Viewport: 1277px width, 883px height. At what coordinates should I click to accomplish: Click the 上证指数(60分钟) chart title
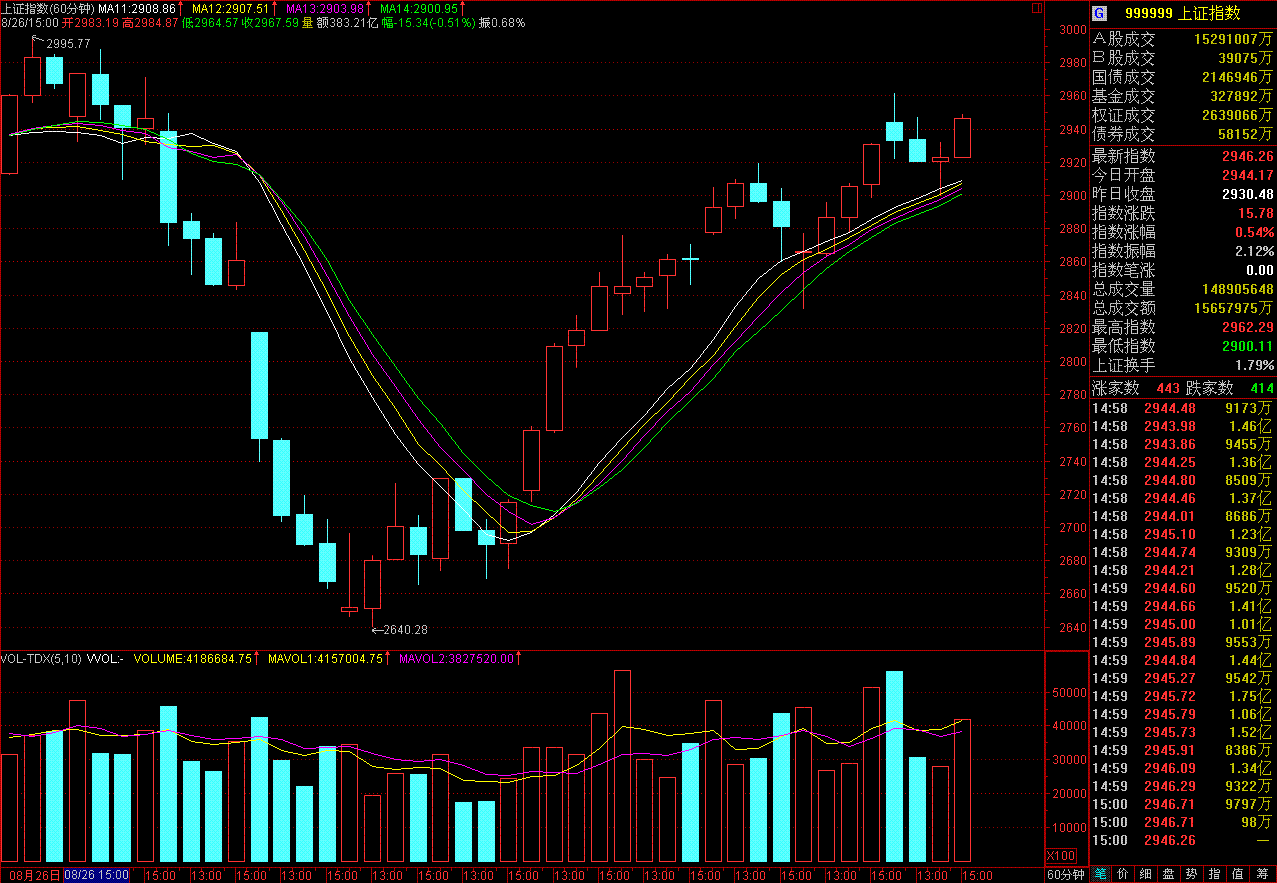tap(47, 8)
